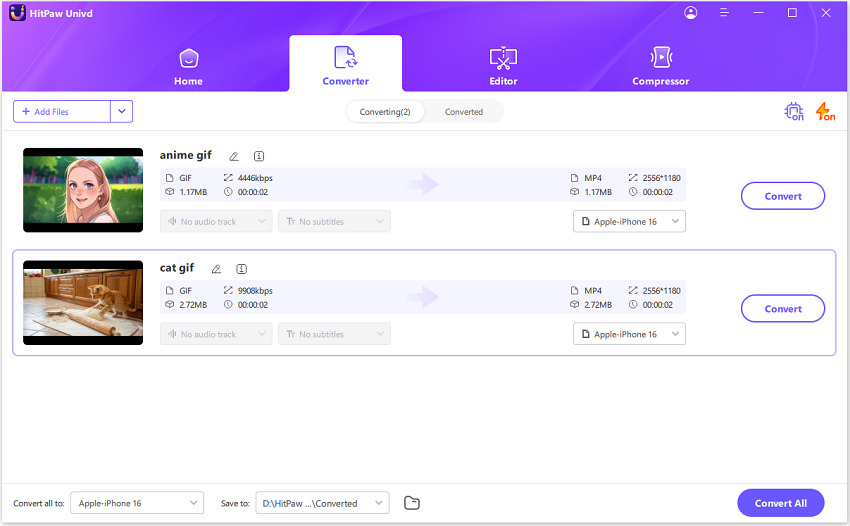The width and height of the screenshot is (850, 526).
Task: Rename anime gif with pencil icon
Action: (234, 156)
